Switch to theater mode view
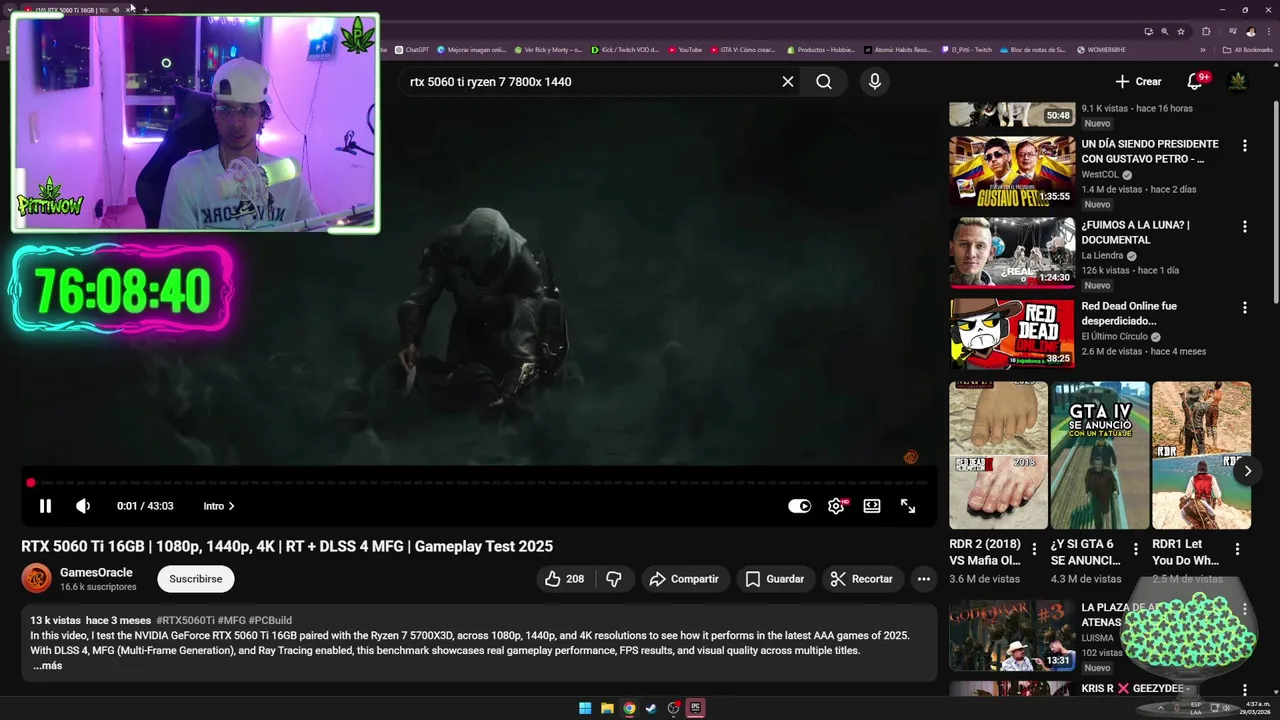Image resolution: width=1280 pixels, height=720 pixels. (x=872, y=506)
